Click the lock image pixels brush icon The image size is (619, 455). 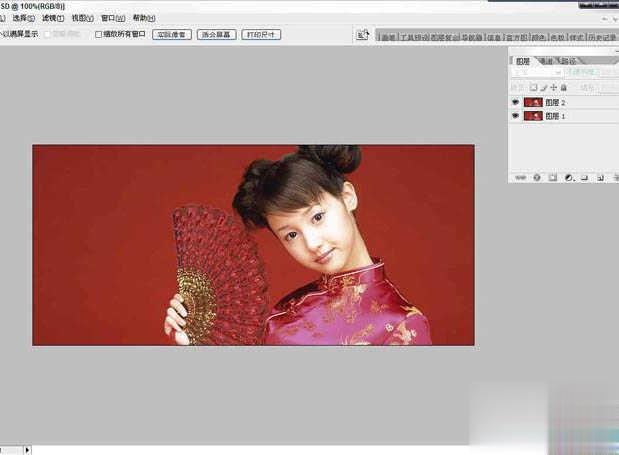coord(544,88)
